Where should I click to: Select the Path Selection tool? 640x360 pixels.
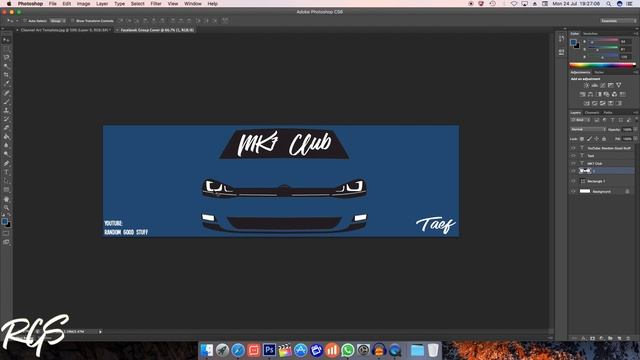6,181
